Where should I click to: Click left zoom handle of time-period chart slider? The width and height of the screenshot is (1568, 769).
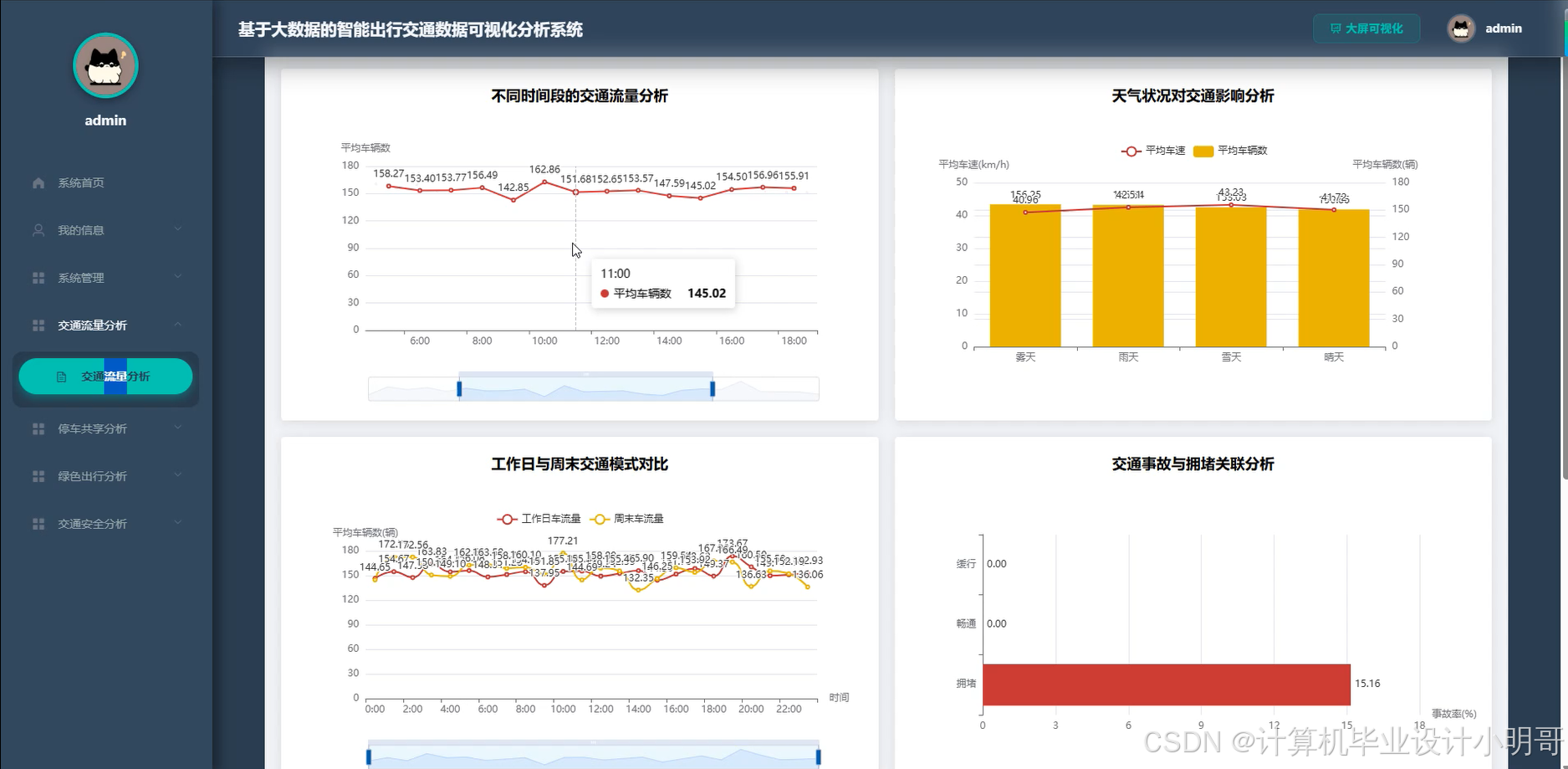pos(459,389)
